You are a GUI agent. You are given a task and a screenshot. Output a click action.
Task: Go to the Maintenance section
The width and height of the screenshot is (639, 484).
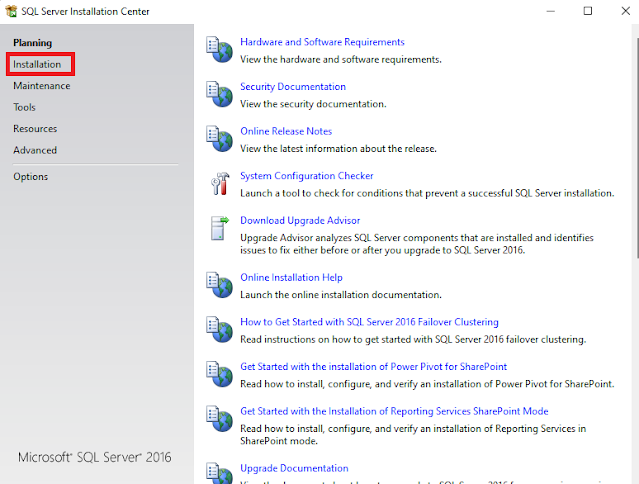click(42, 86)
